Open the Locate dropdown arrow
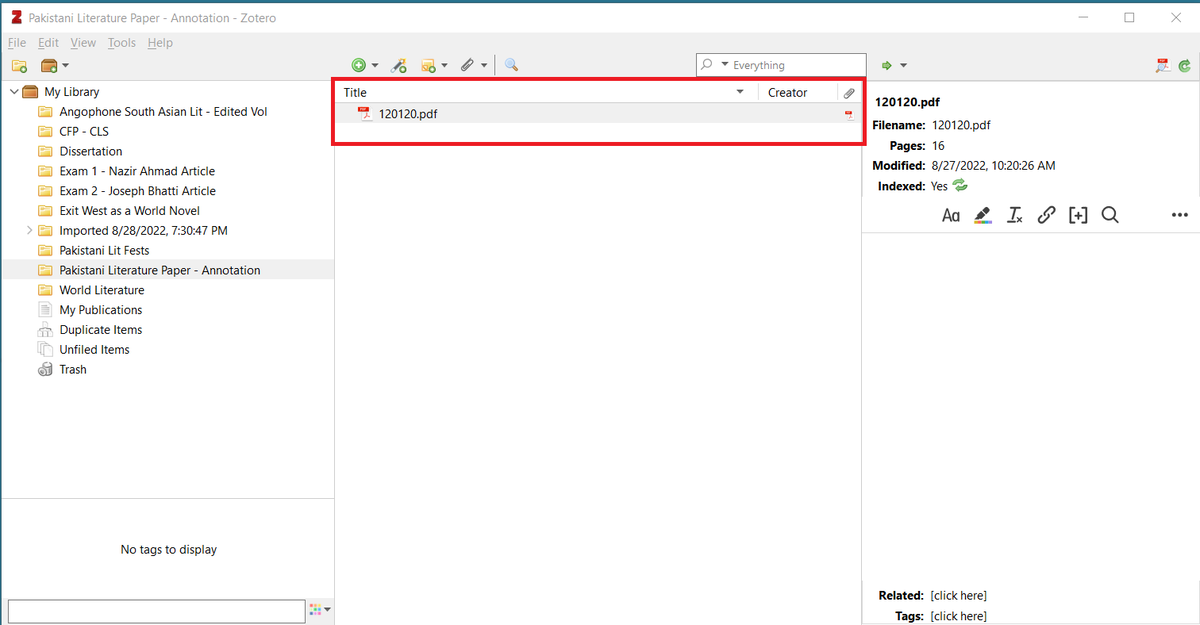Screen dimensions: 1200x625 [903, 65]
